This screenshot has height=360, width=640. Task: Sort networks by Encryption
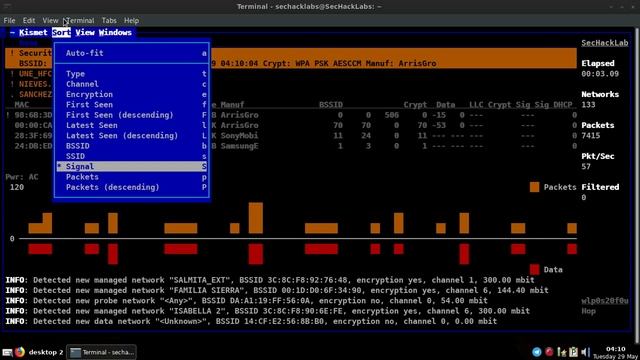(132, 94)
